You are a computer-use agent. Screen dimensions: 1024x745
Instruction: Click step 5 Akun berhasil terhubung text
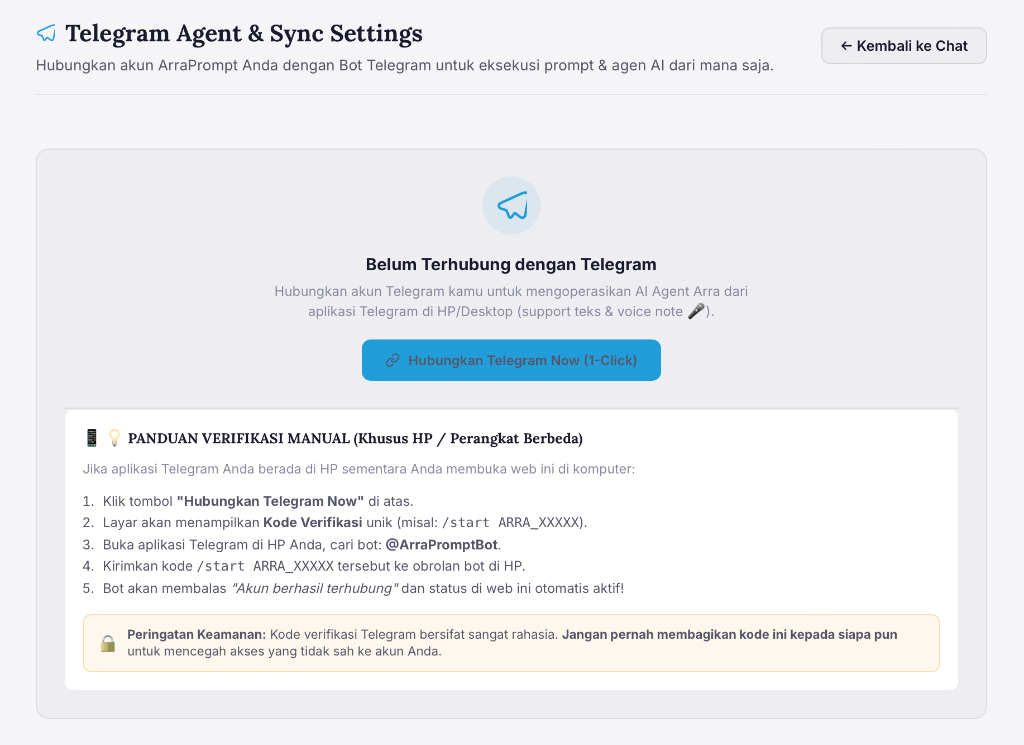click(315, 588)
